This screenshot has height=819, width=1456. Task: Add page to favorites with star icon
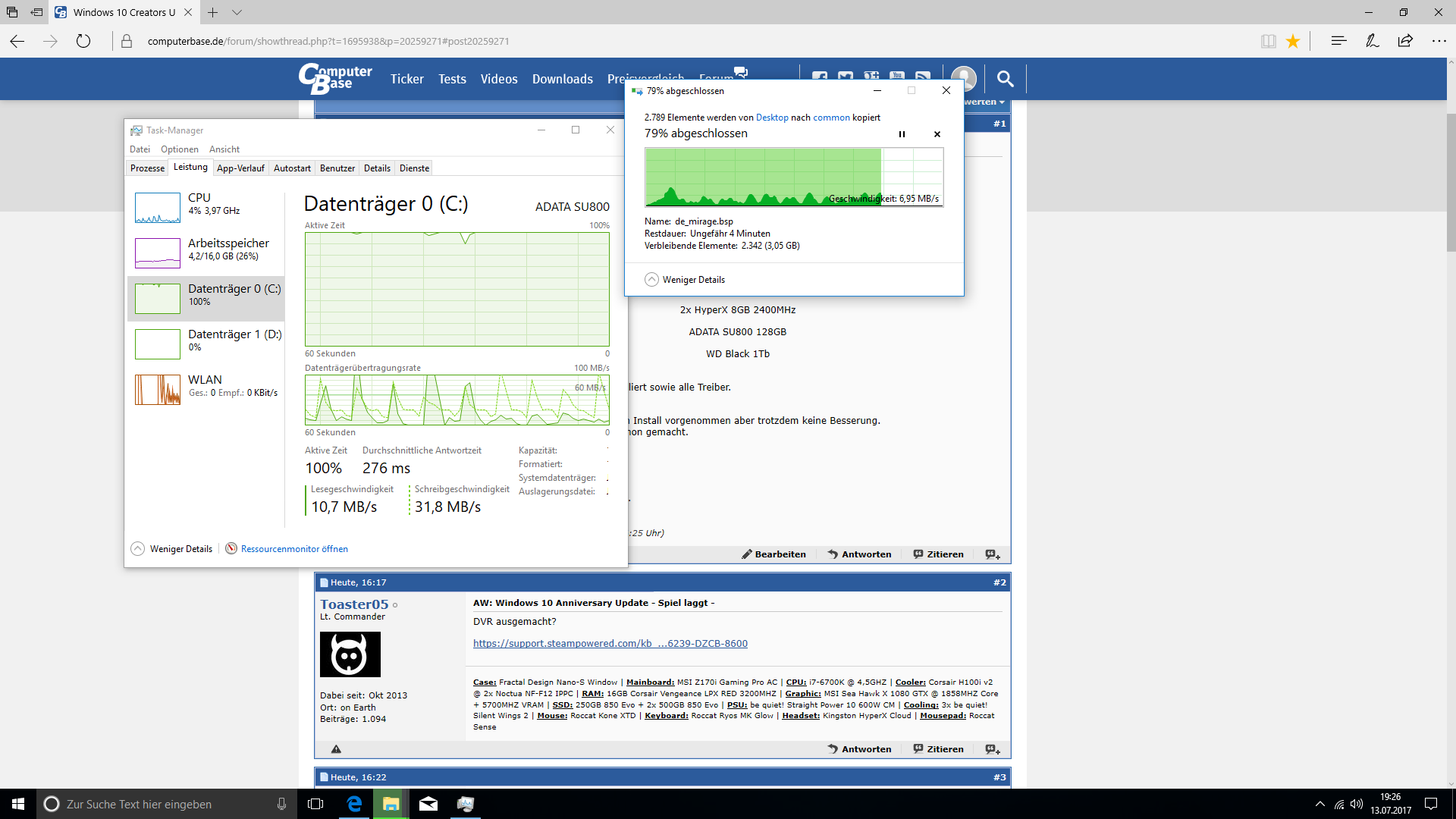pyautogui.click(x=1293, y=42)
